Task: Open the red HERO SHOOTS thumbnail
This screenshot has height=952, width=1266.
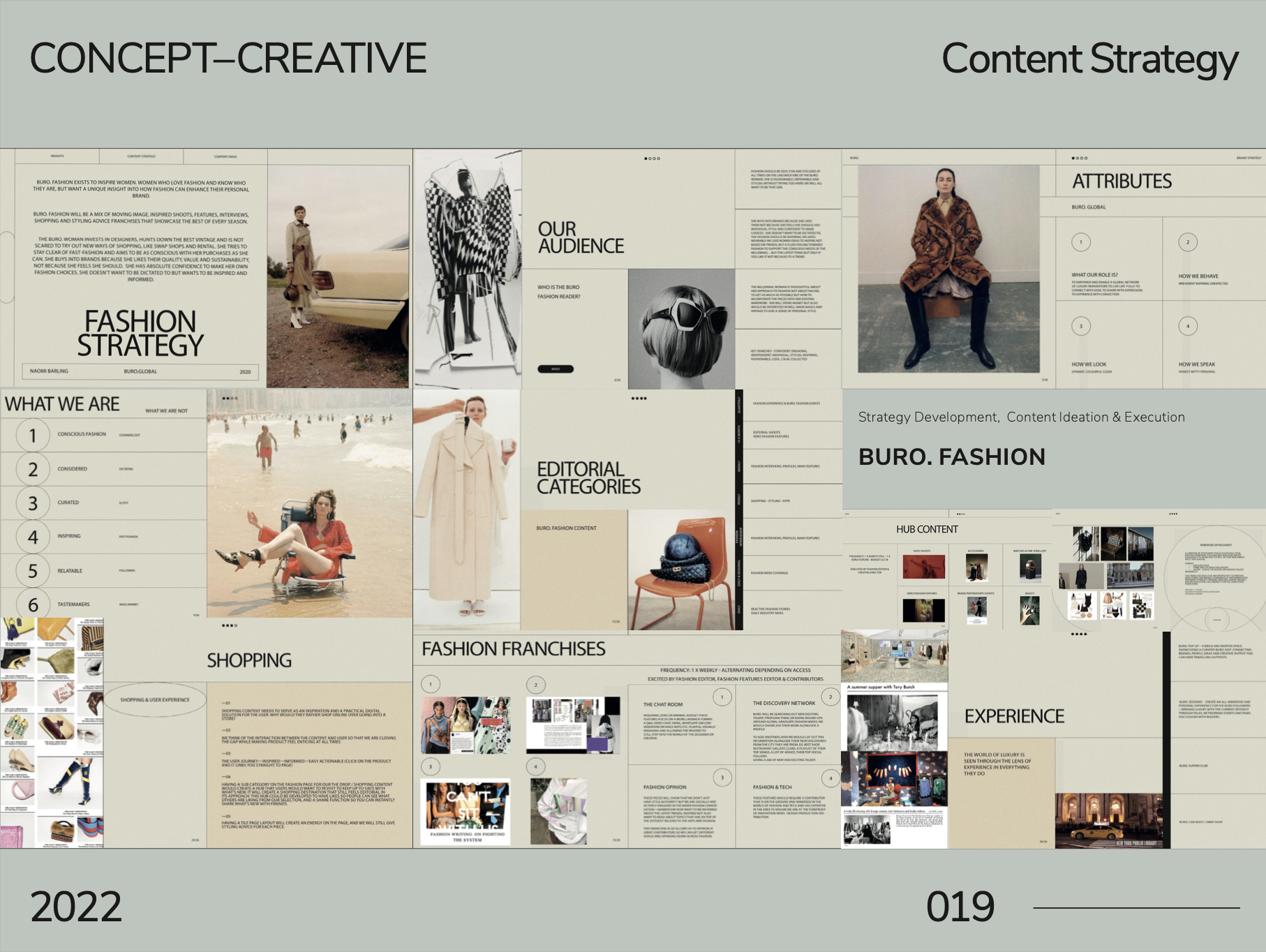Action: click(x=923, y=567)
